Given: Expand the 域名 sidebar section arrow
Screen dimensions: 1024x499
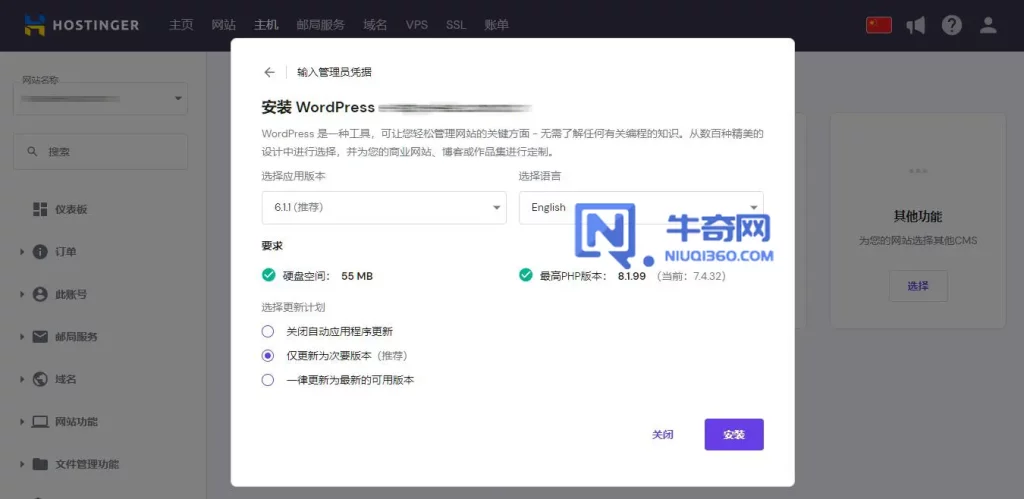Looking at the screenshot, I should [22, 379].
